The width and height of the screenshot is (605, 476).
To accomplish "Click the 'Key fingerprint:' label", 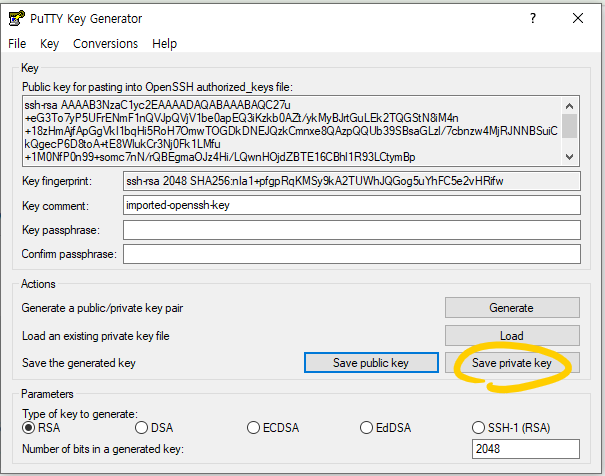I will point(57,181).
